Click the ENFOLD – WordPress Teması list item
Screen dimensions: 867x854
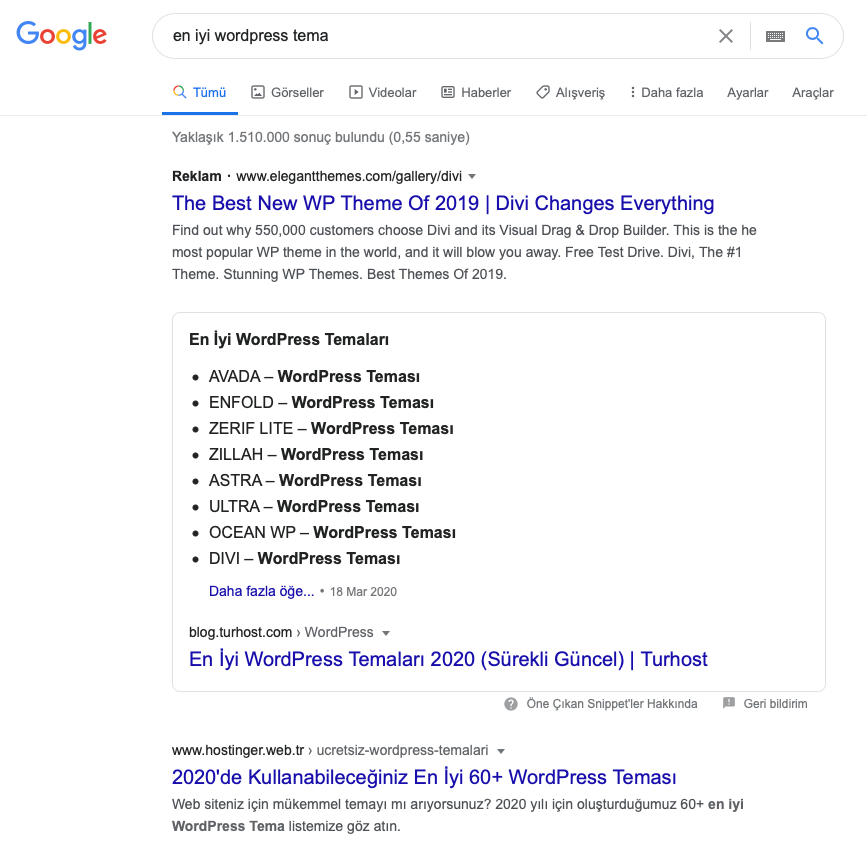click(x=321, y=403)
